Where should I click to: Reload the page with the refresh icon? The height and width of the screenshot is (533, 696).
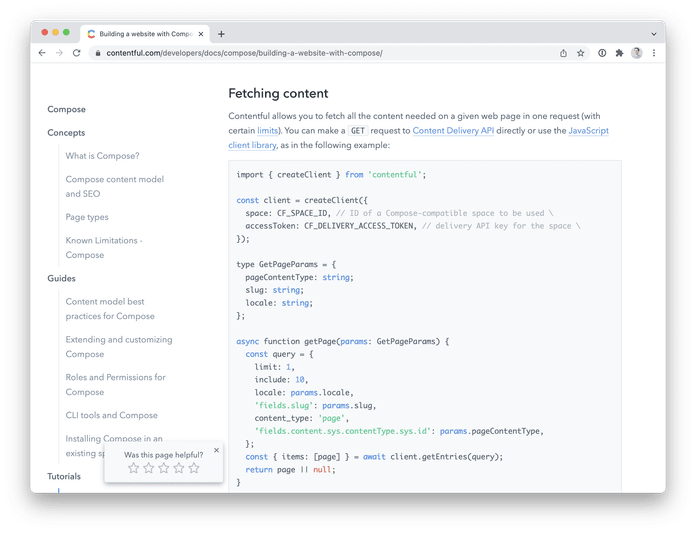click(77, 53)
